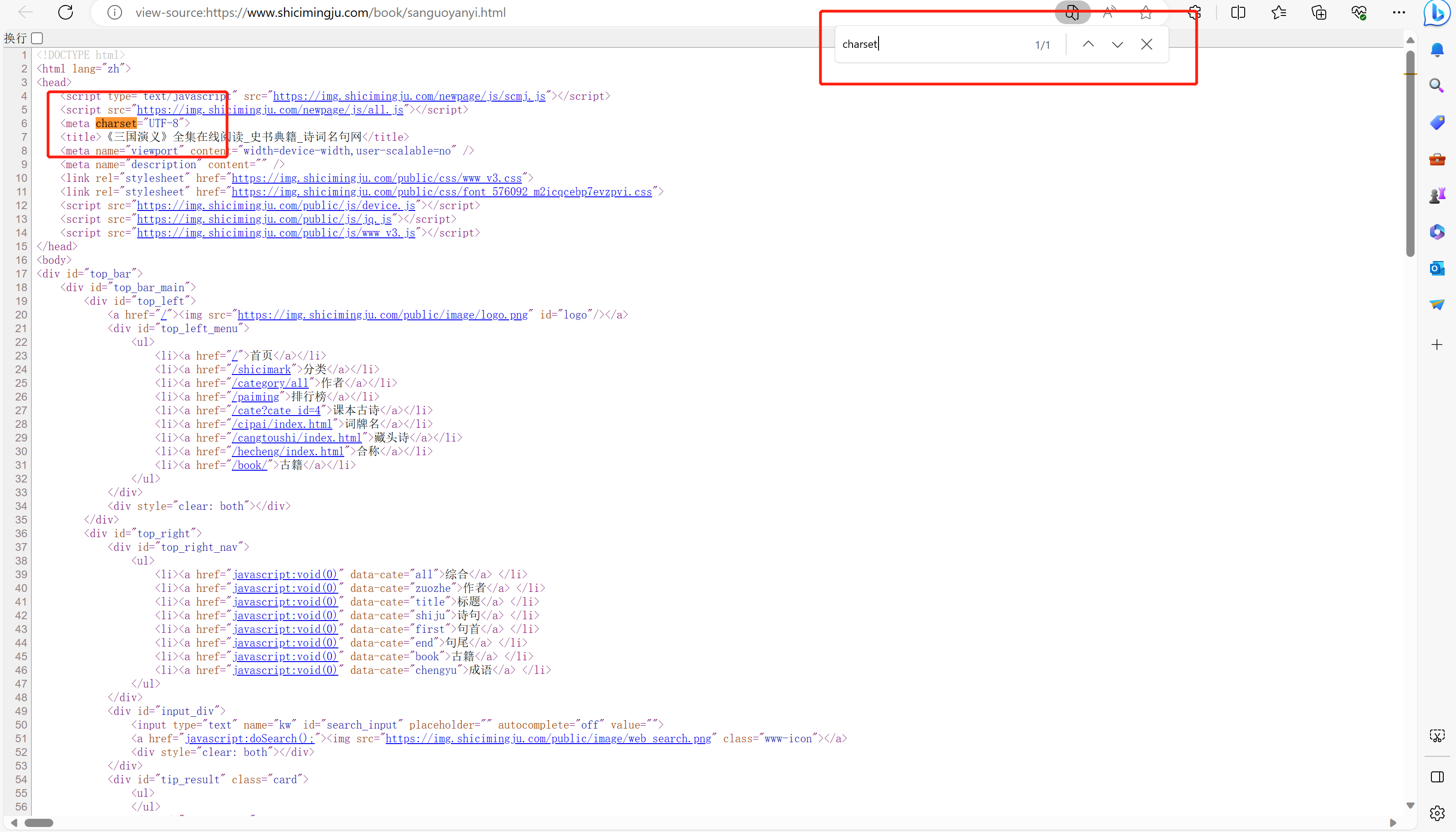The image size is (1456, 832).
Task: Follow the /cangtoushi/index.html link
Action: click(296, 438)
